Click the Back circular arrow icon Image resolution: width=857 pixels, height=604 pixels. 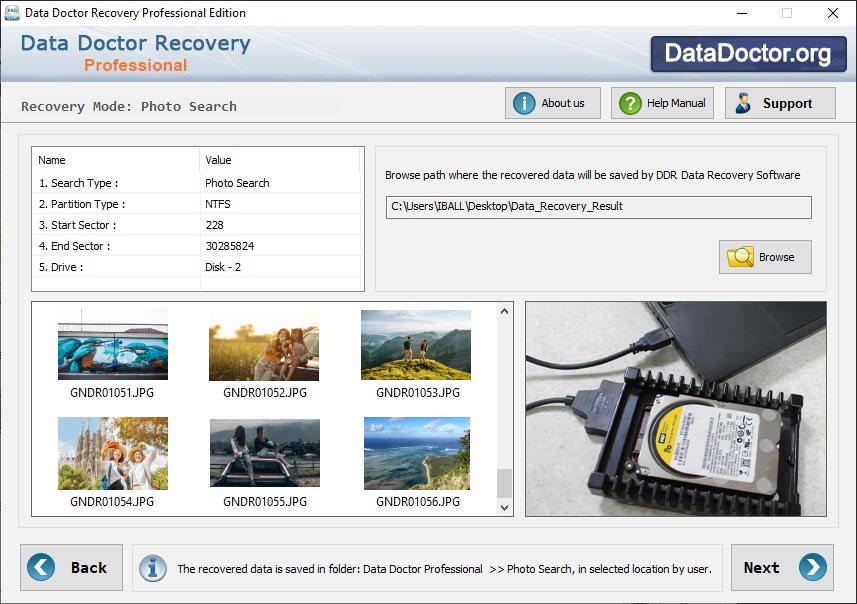tap(39, 568)
